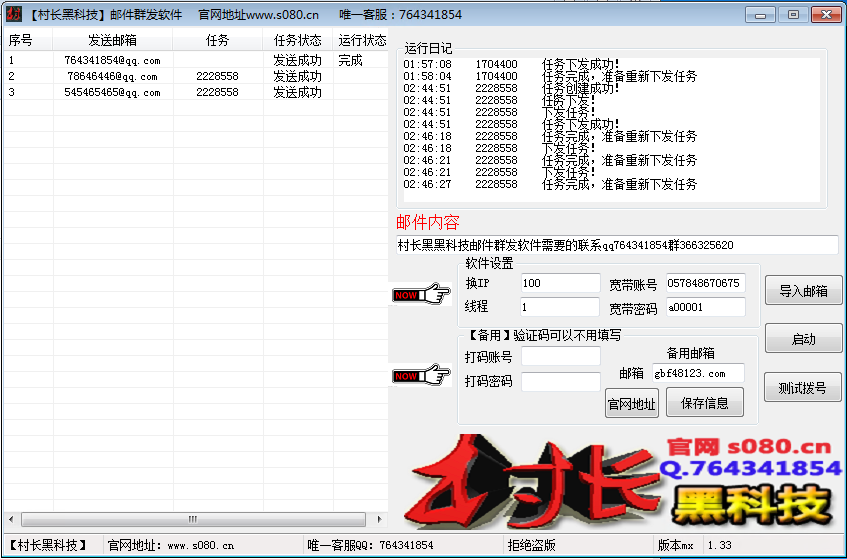Click the 序号 column header
847x559 pixels.
(x=28, y=40)
